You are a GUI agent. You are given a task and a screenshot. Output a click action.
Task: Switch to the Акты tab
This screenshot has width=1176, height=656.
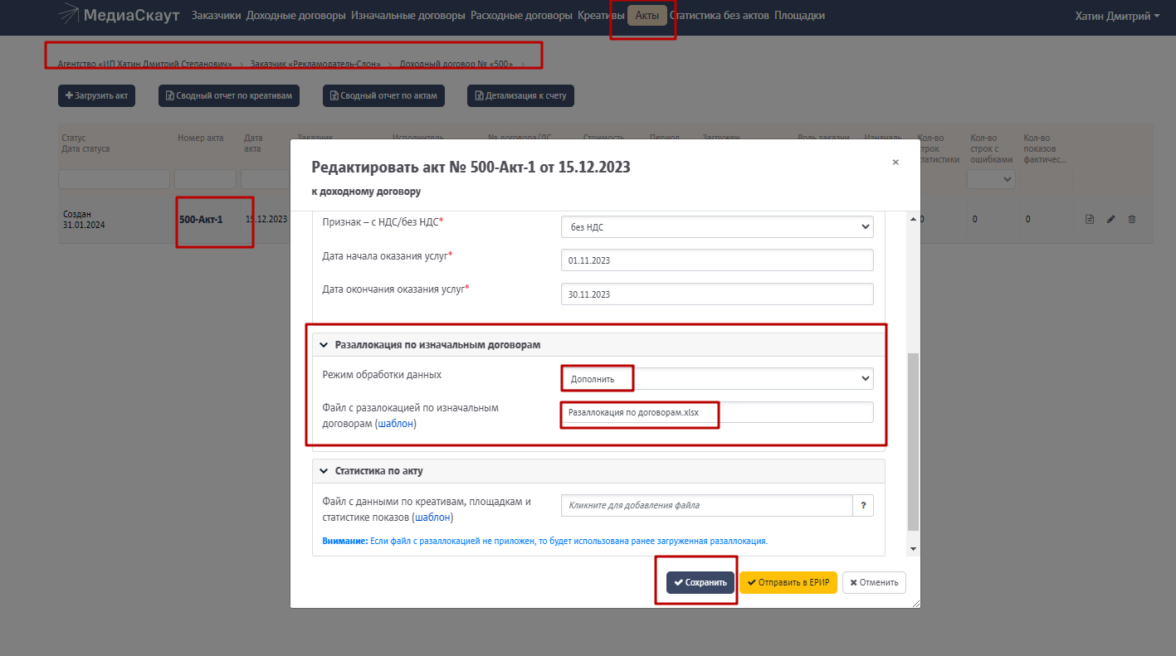[x=646, y=15]
